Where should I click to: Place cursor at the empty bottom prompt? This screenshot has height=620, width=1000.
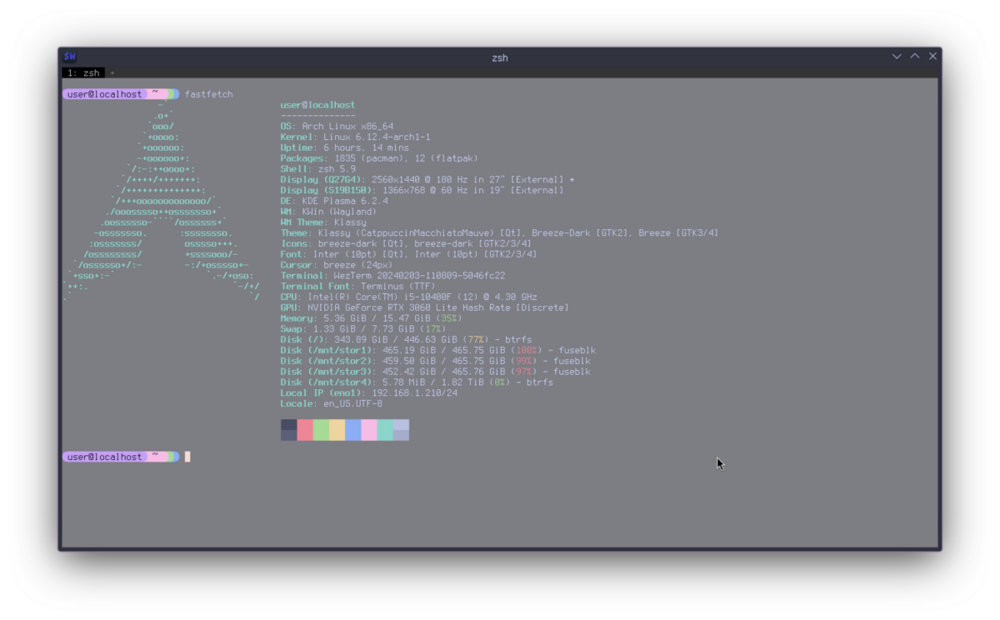(x=188, y=457)
